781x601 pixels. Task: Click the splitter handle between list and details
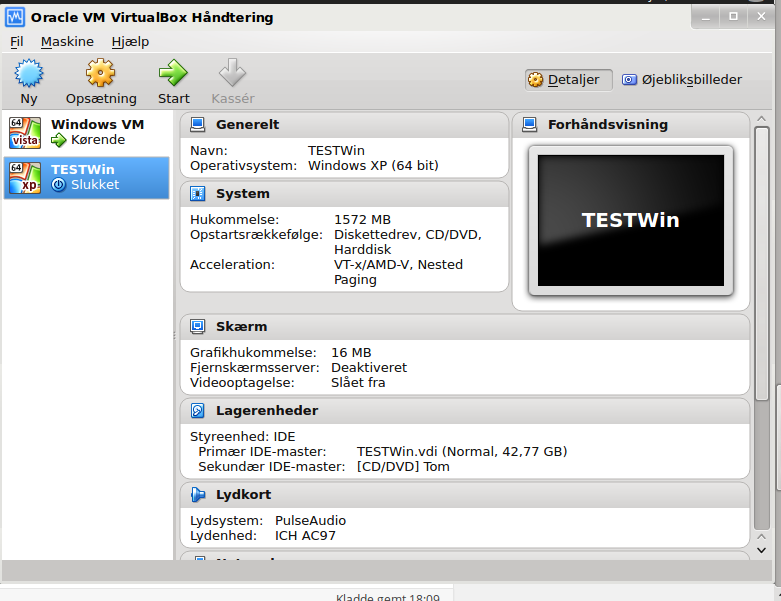[174, 336]
